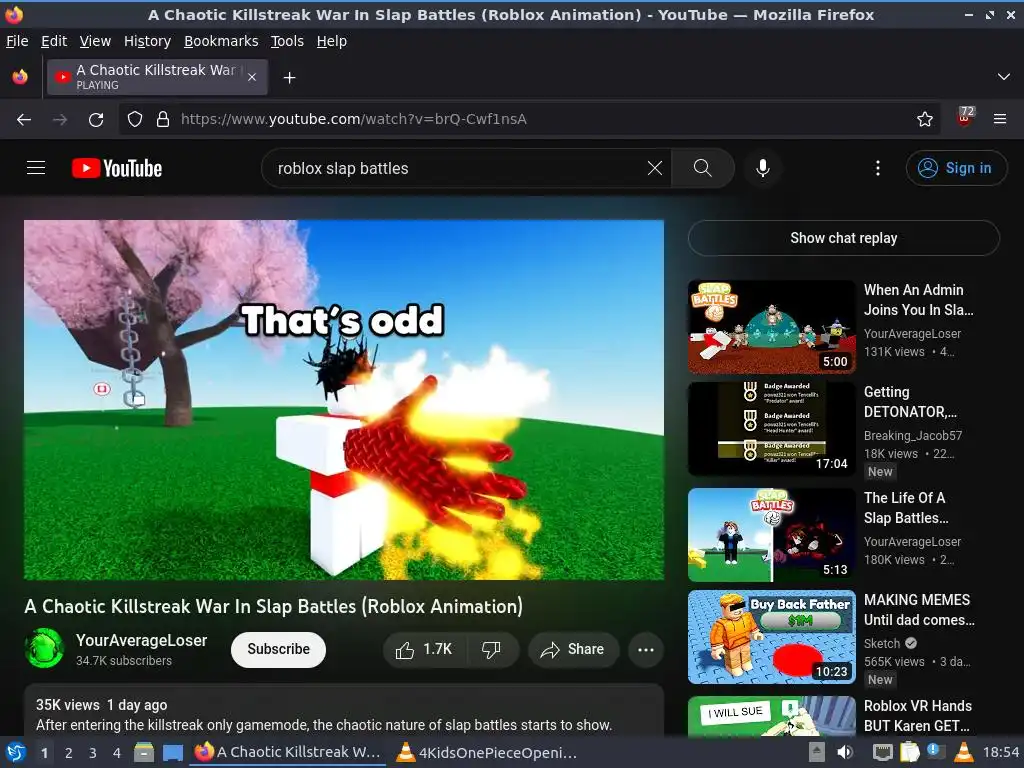1024x768 pixels.
Task: Show desktop taskbar icon
Action: 172,752
